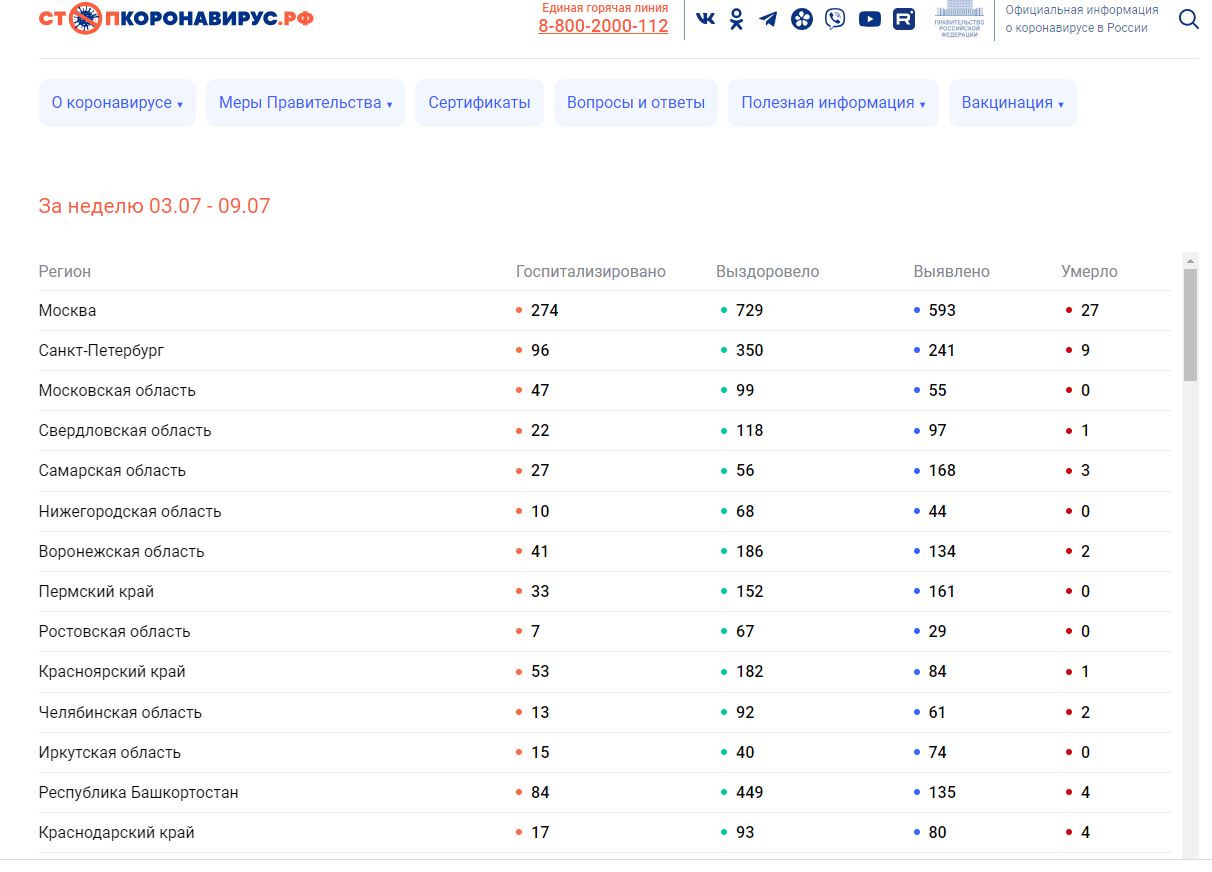Click the Регион column header
Image resolution: width=1212 pixels, height=872 pixels.
coord(65,272)
